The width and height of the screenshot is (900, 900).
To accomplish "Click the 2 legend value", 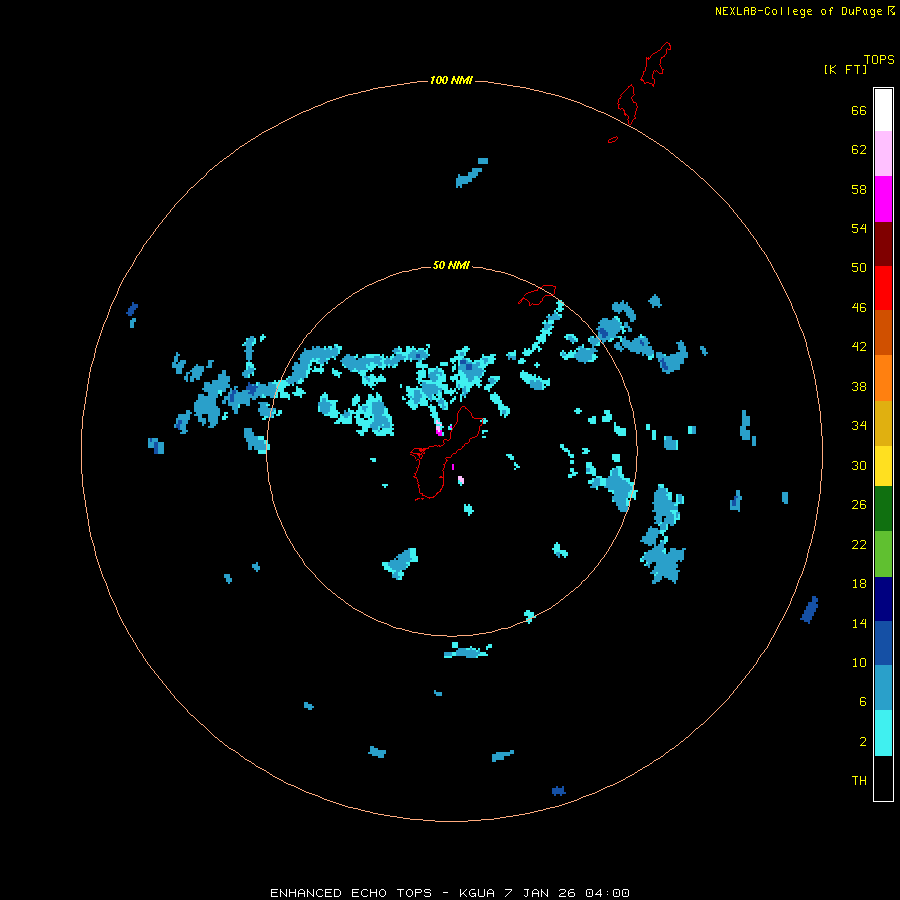I will coord(863,742).
